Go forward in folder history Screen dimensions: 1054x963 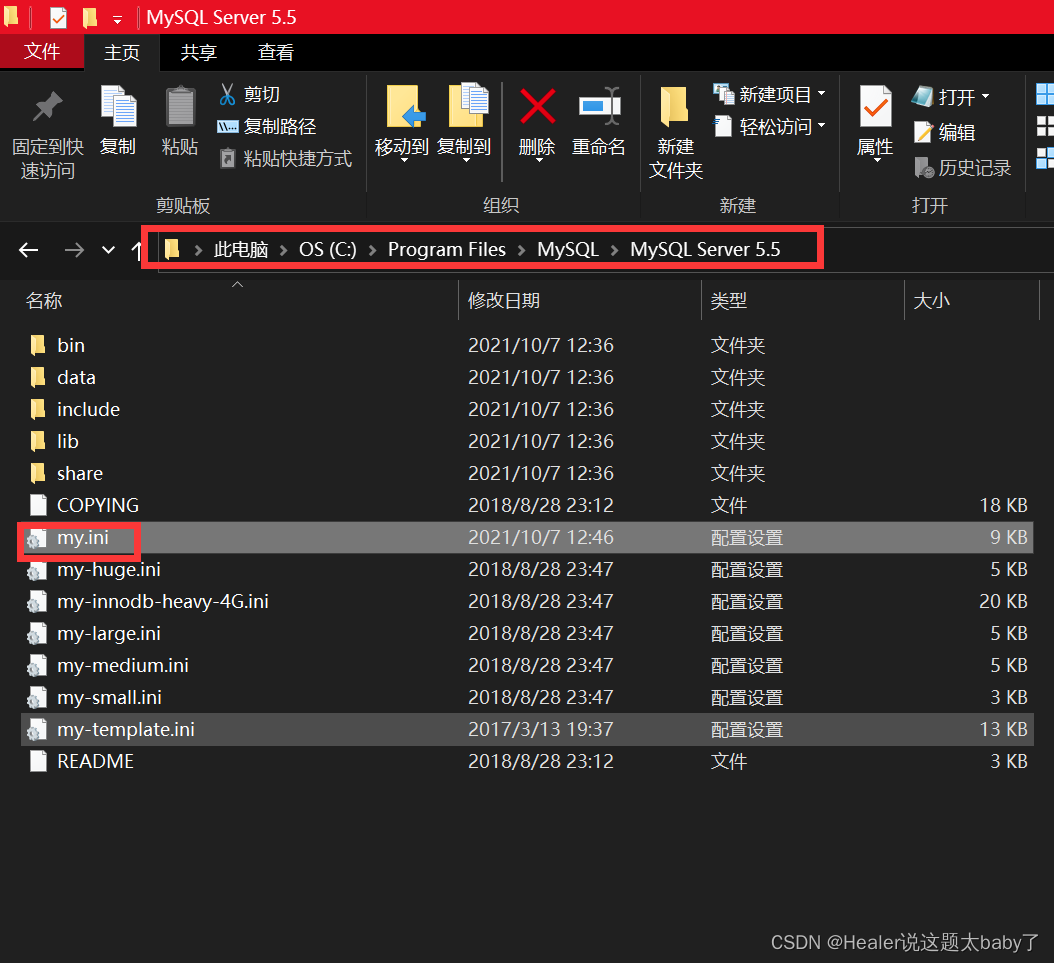[x=74, y=250]
